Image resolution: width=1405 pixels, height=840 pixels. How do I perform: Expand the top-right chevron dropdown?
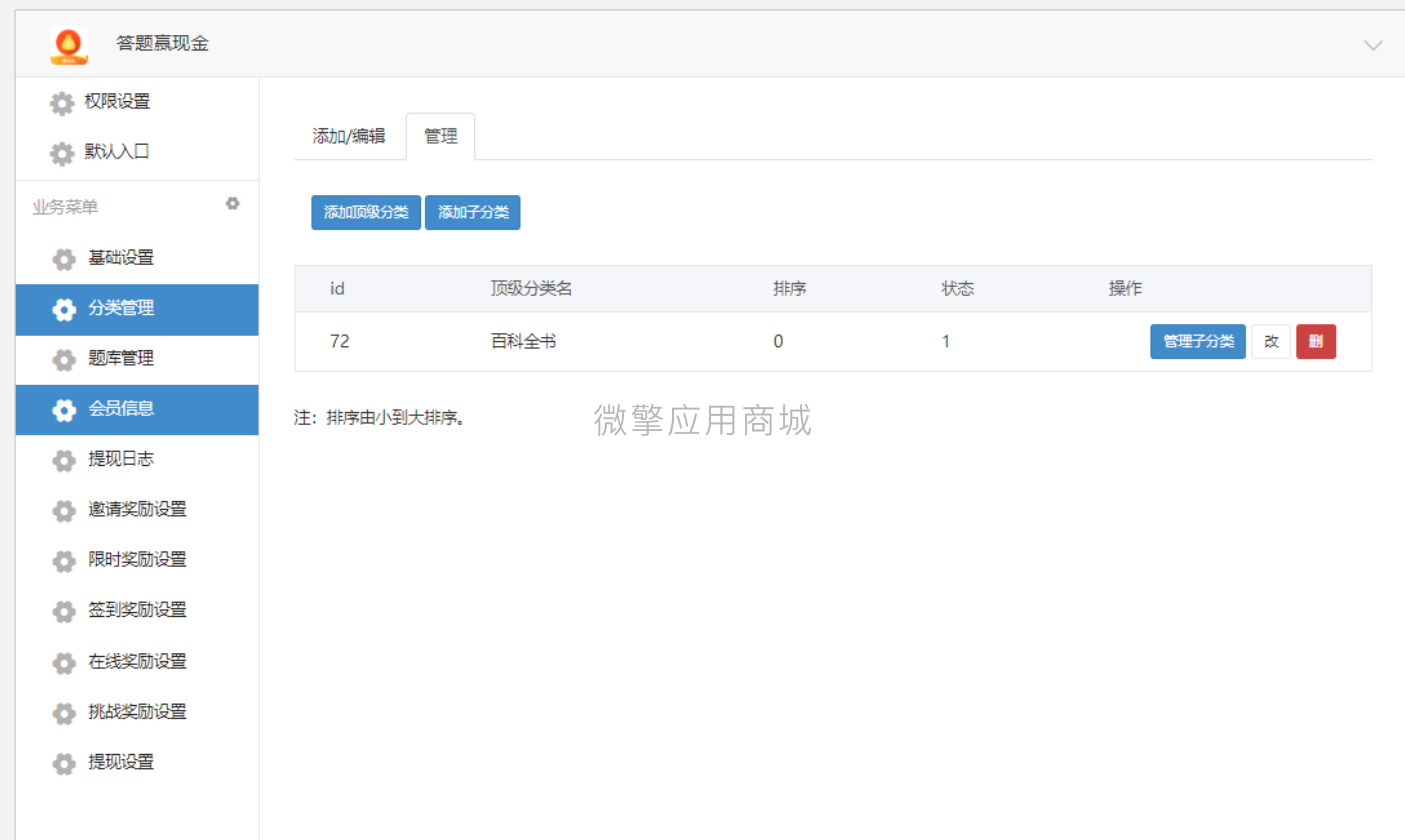(1373, 45)
